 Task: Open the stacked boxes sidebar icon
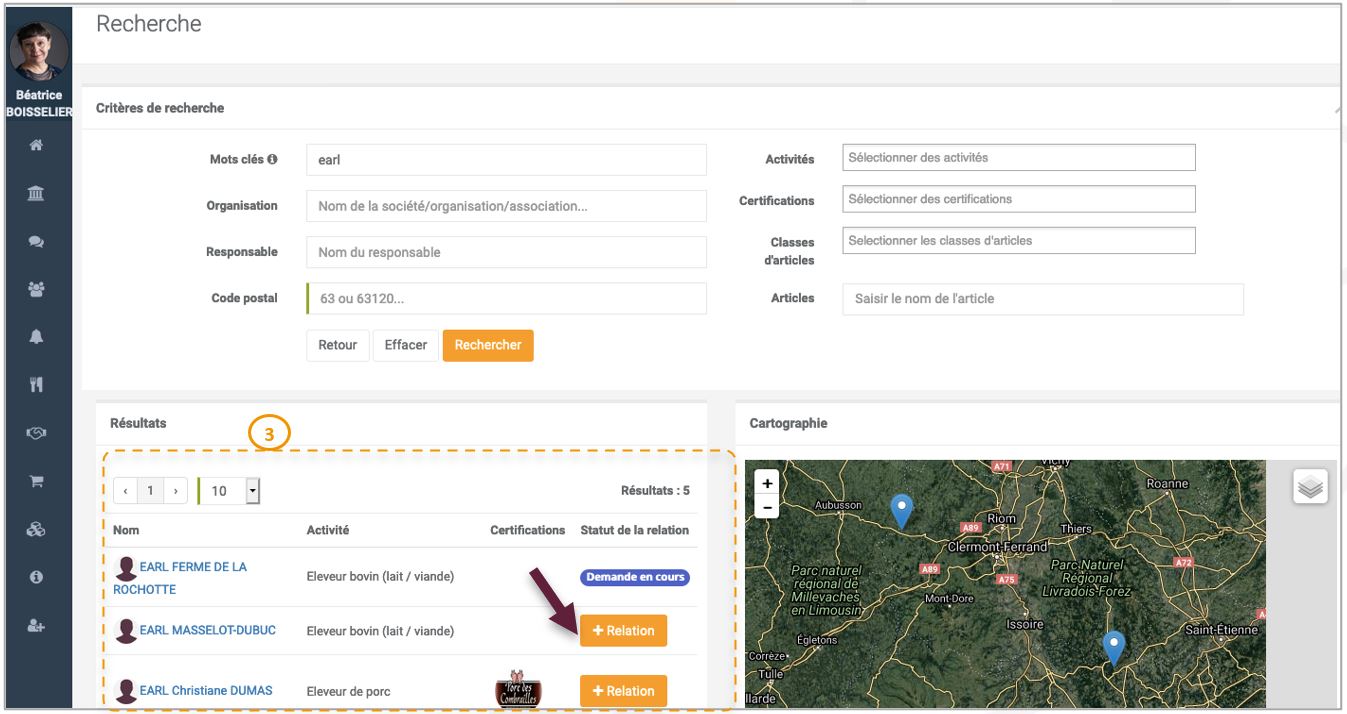pos(36,529)
